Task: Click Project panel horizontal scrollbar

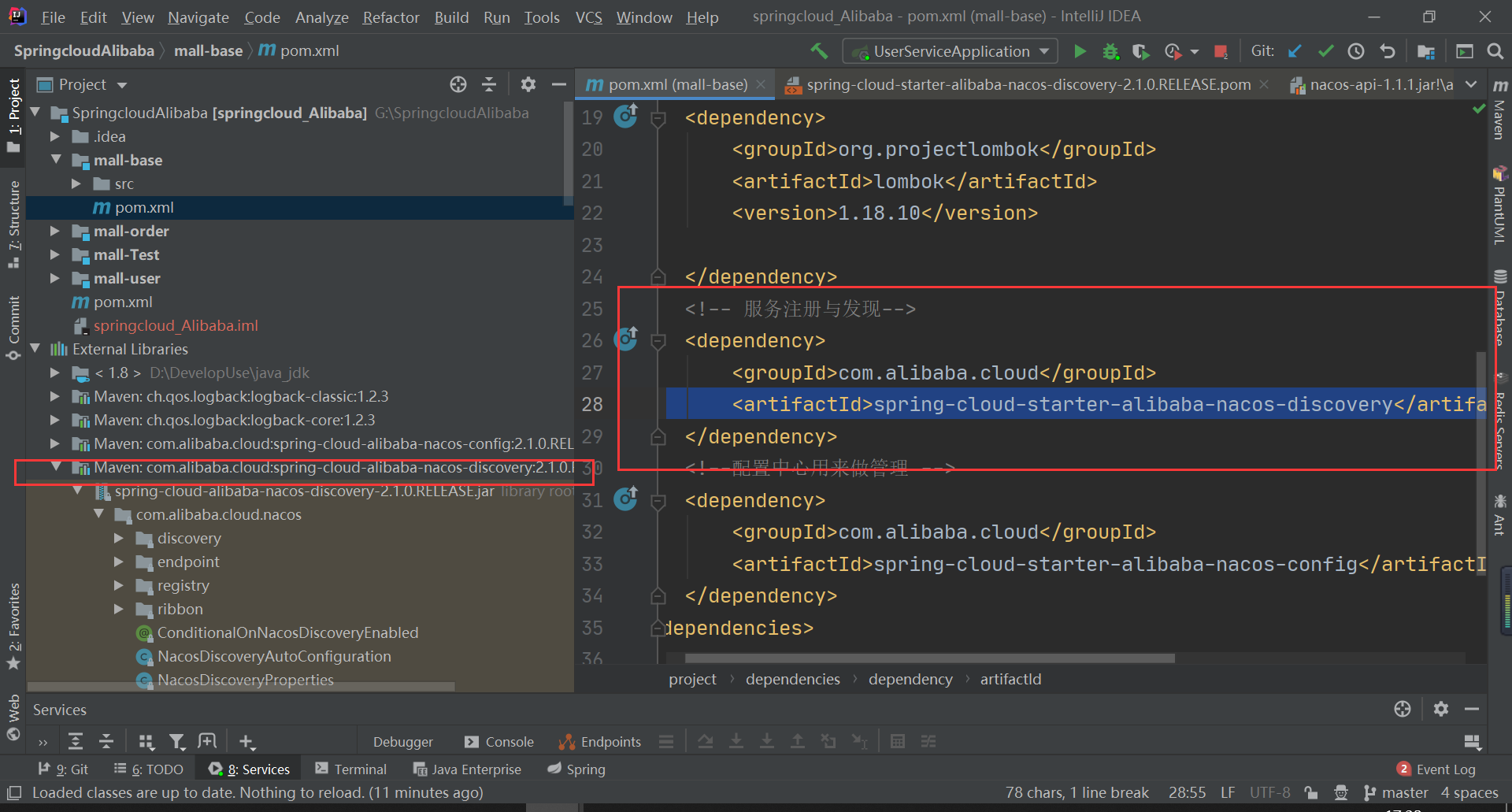Action: 240,687
